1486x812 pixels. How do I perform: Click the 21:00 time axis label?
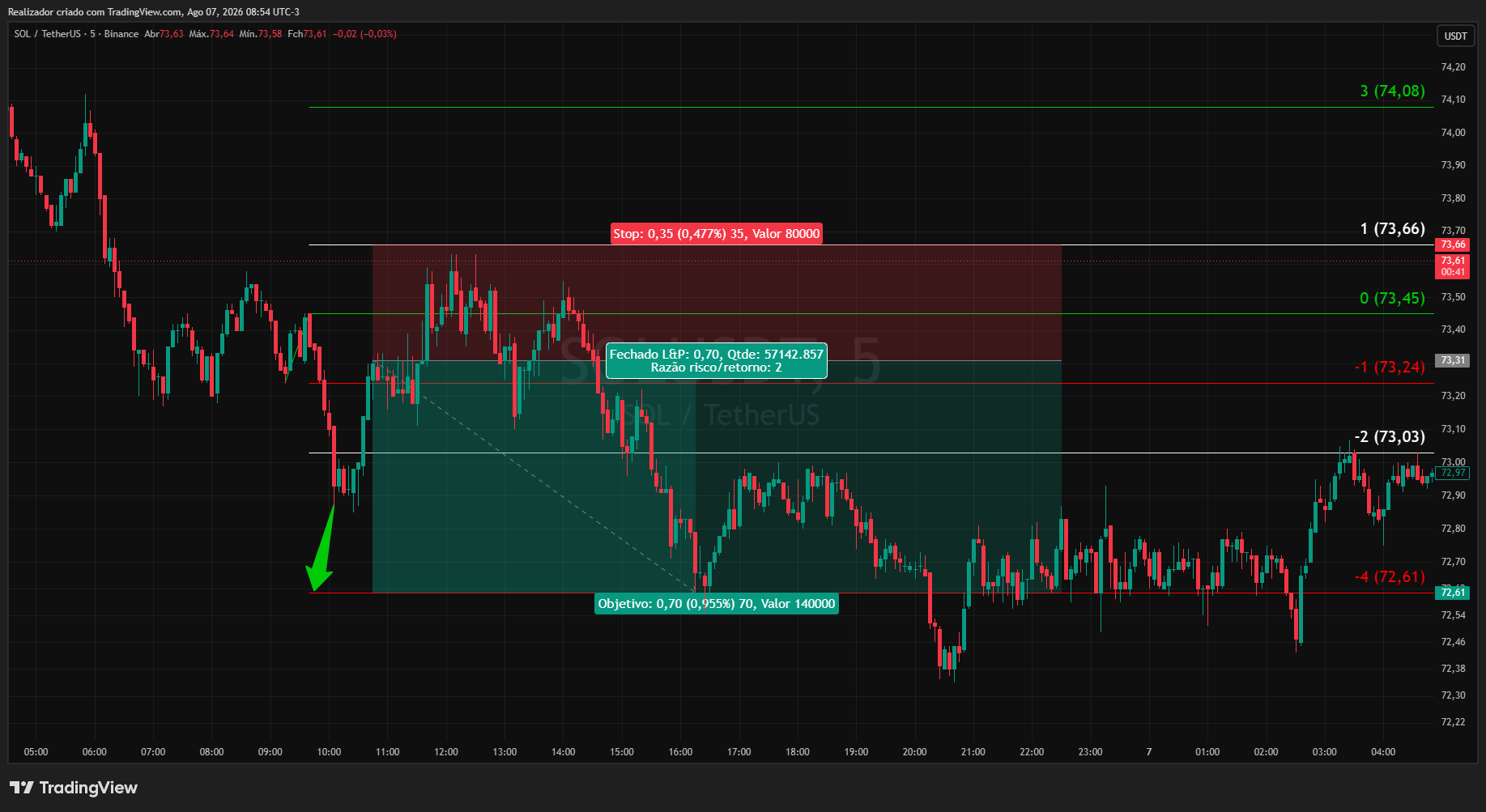pyautogui.click(x=973, y=752)
